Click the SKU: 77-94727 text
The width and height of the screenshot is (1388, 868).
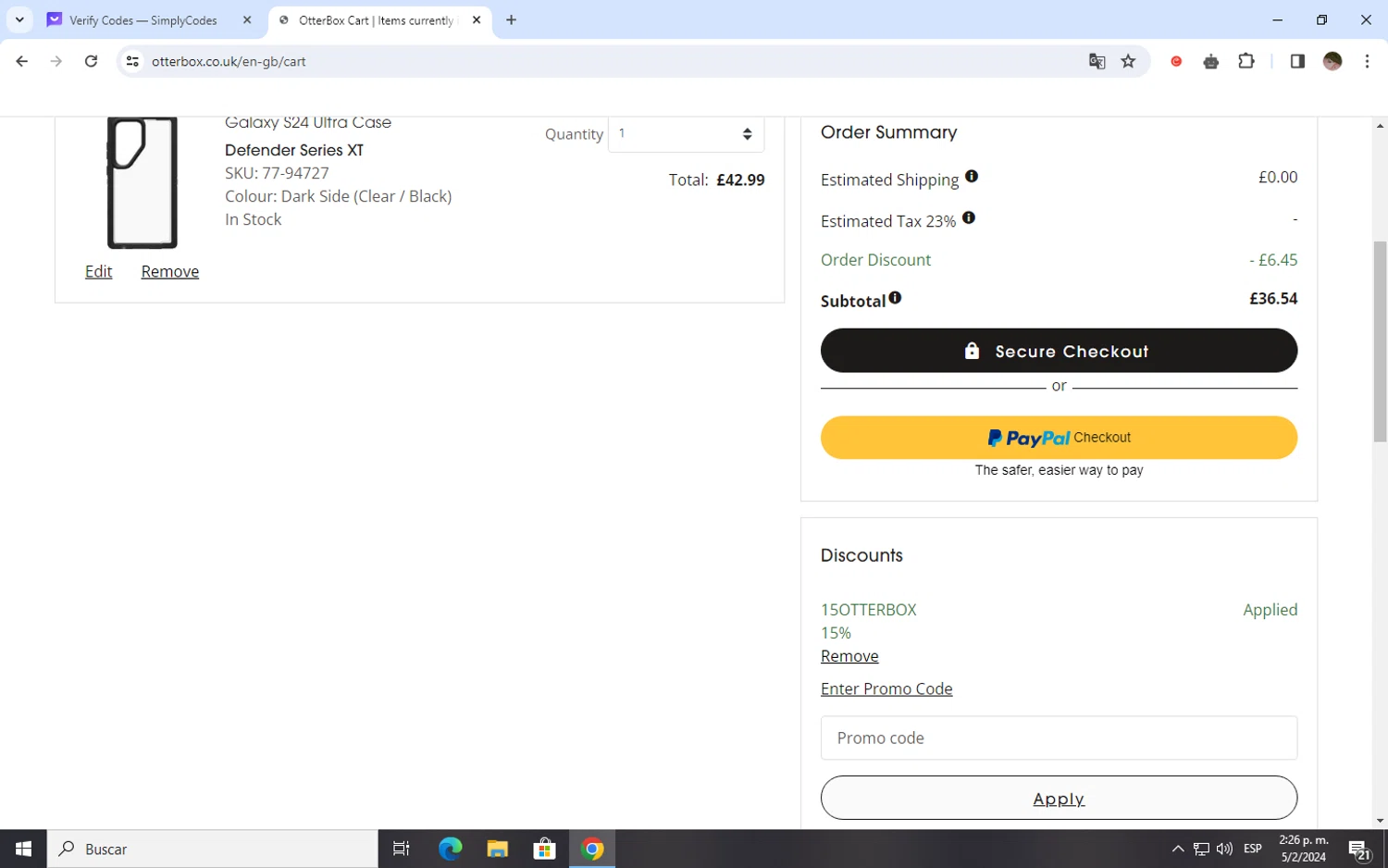click(x=277, y=173)
